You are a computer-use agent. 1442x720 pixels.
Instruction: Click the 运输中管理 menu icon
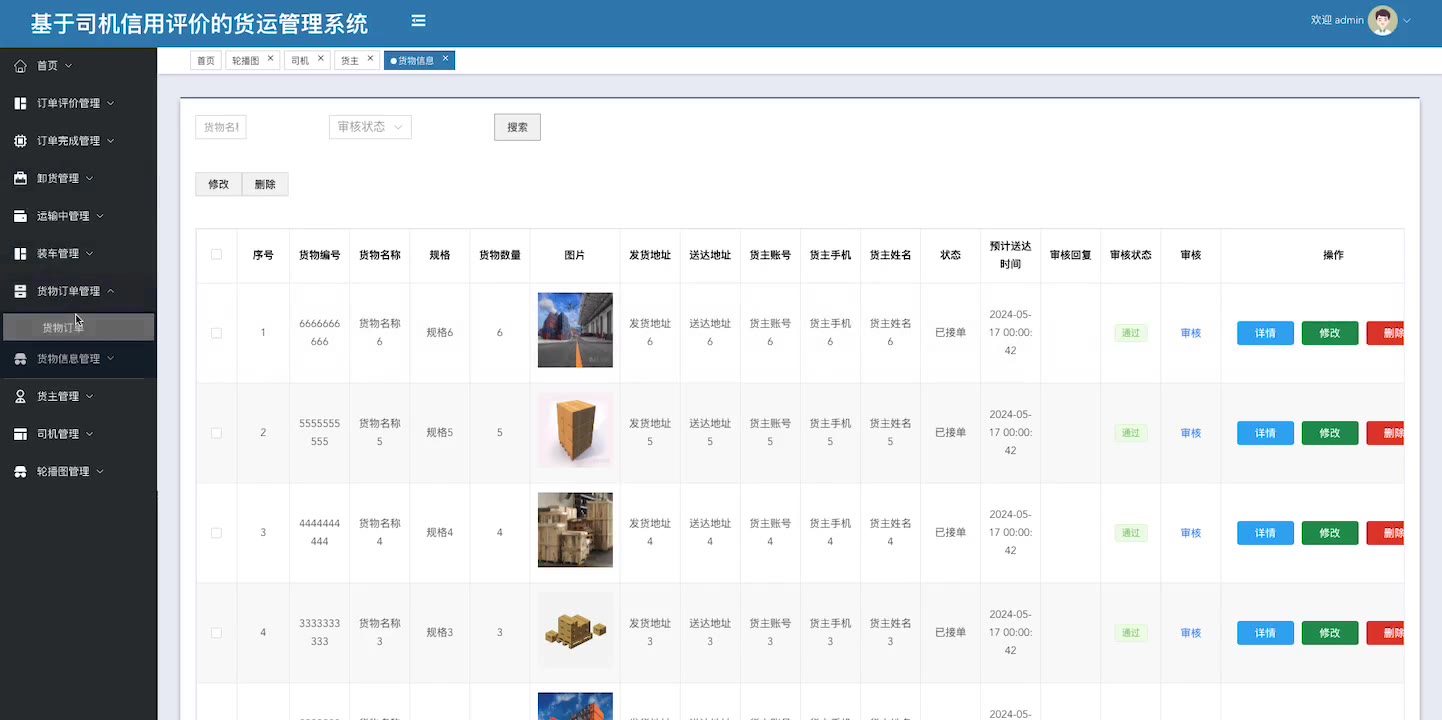tap(20, 216)
